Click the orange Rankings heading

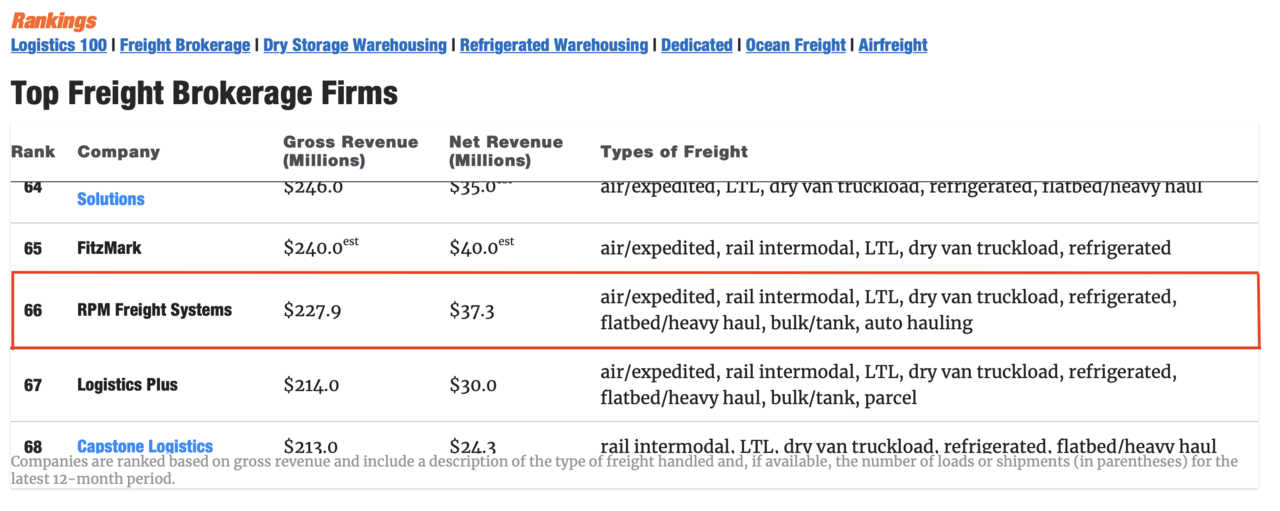click(x=54, y=20)
